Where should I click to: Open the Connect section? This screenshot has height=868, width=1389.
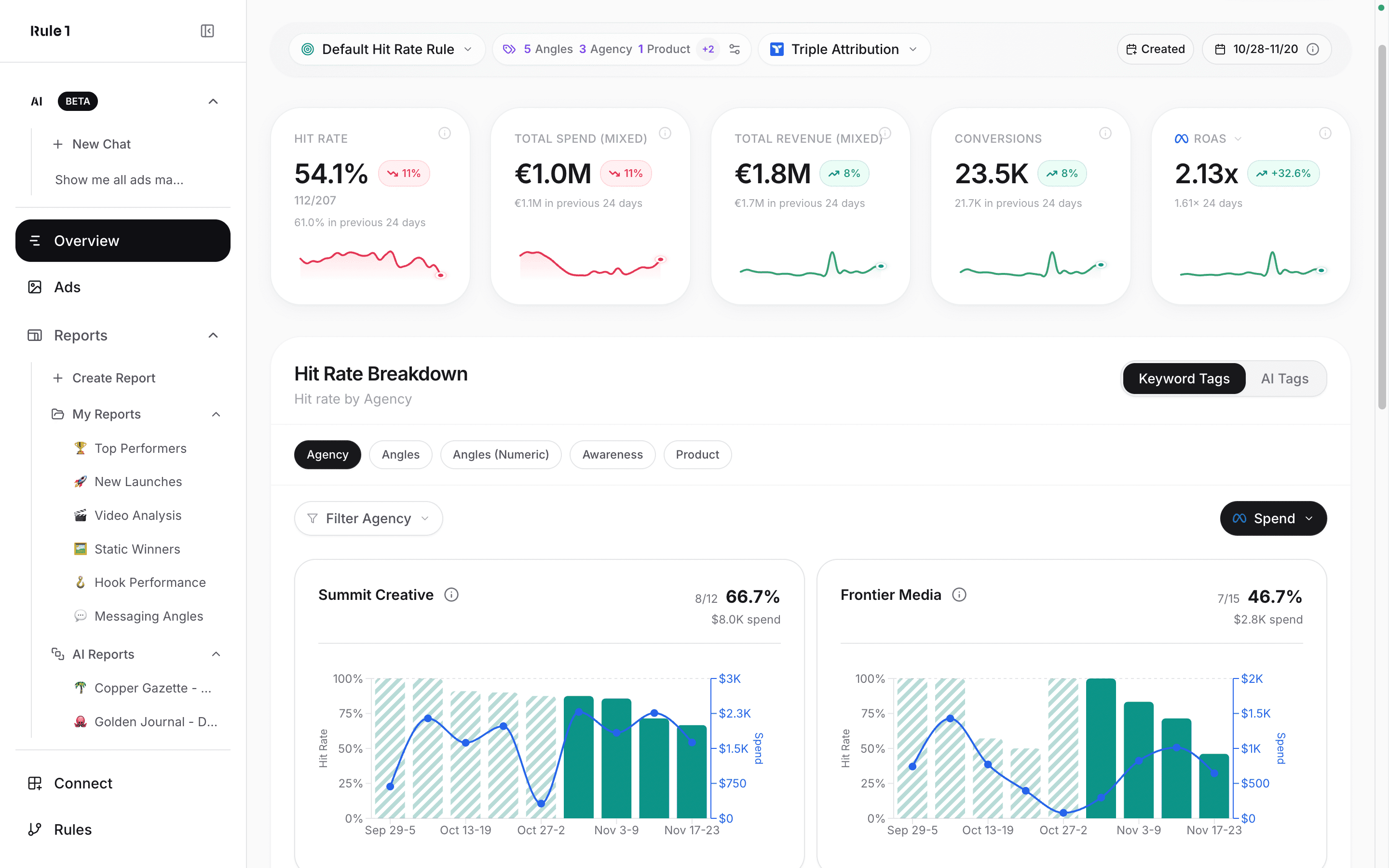click(82, 783)
